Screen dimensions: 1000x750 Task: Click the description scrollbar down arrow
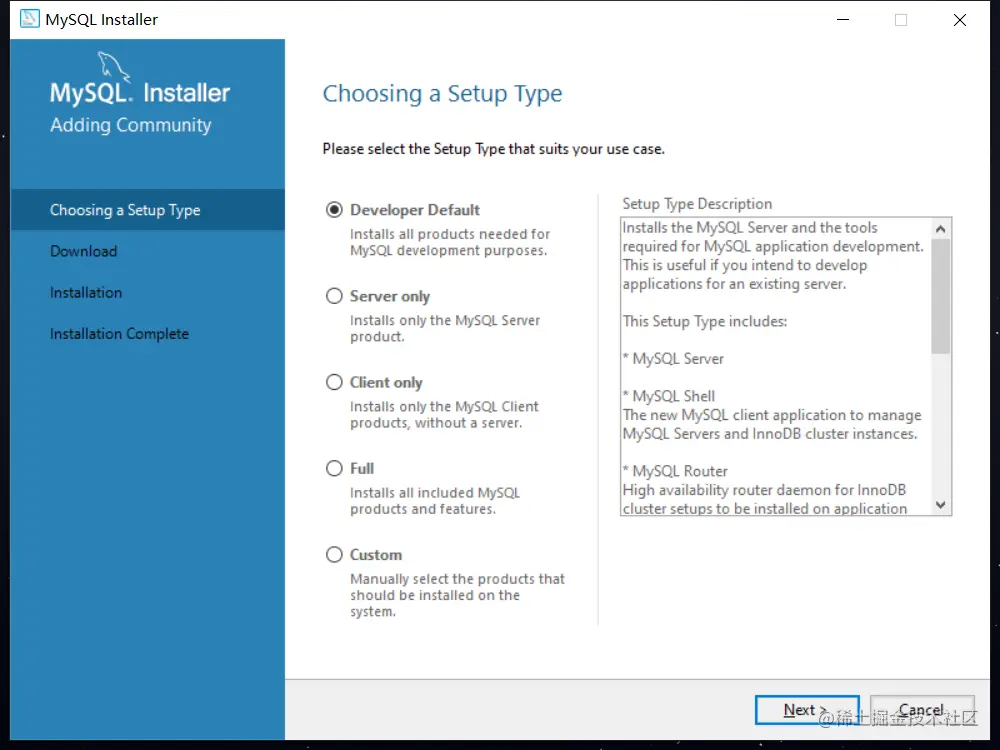pyautogui.click(x=940, y=504)
